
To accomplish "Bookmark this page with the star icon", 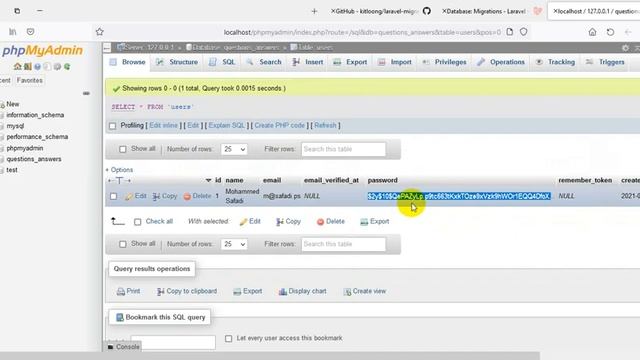I will 100,32.
